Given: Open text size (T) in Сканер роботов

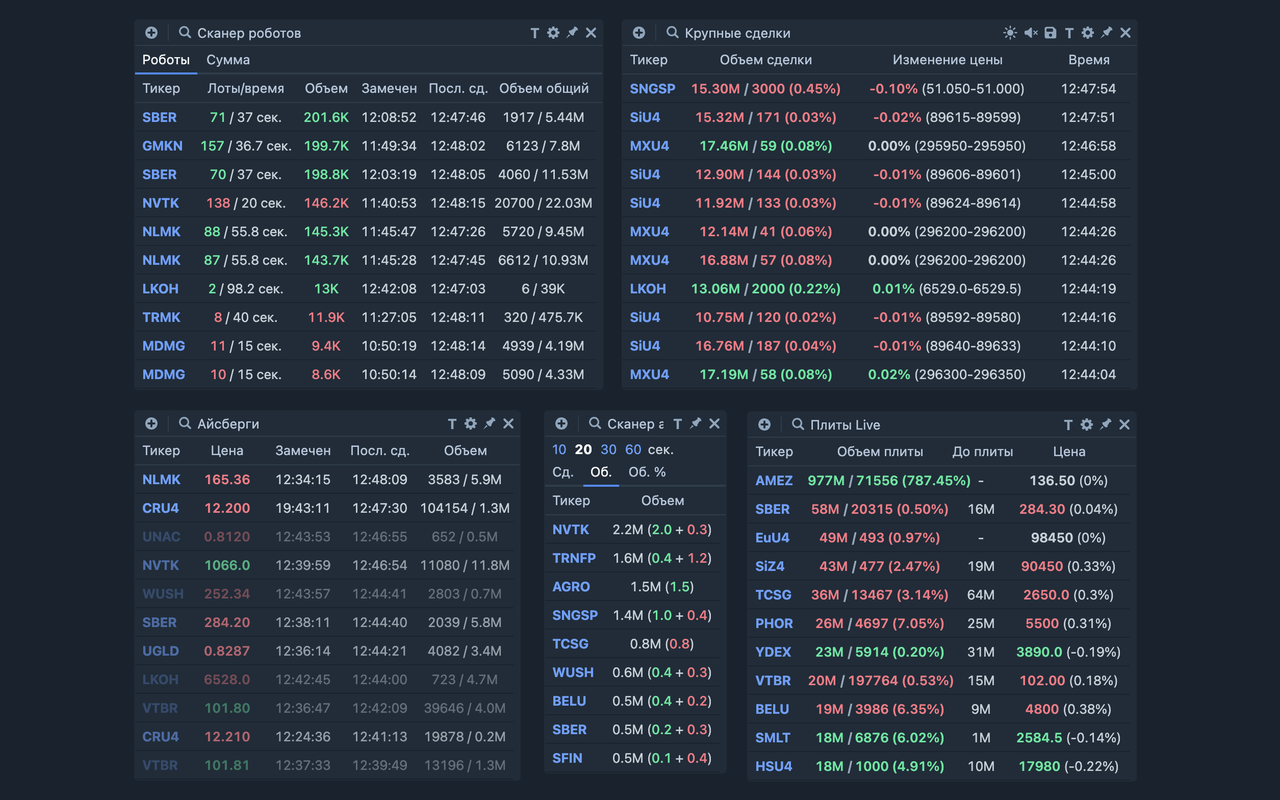Looking at the screenshot, I should (x=535, y=33).
